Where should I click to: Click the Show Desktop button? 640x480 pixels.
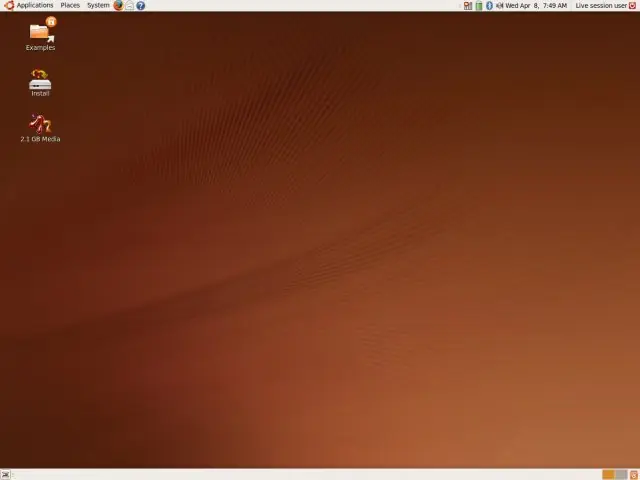[6, 474]
